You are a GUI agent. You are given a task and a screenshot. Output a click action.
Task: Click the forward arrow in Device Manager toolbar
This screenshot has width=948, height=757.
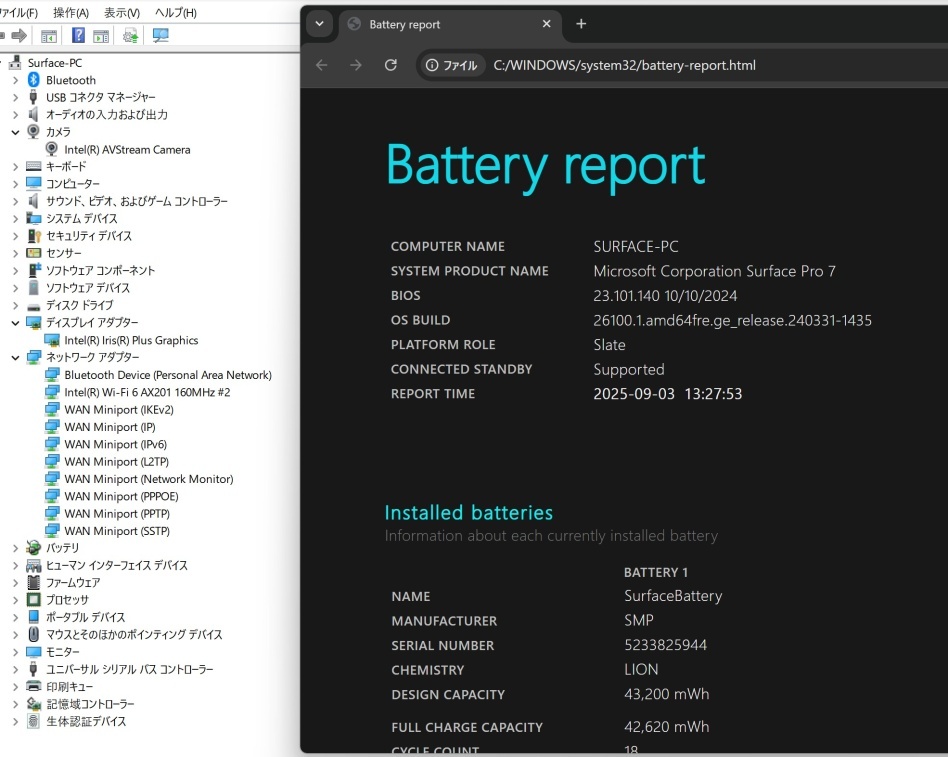[19, 36]
